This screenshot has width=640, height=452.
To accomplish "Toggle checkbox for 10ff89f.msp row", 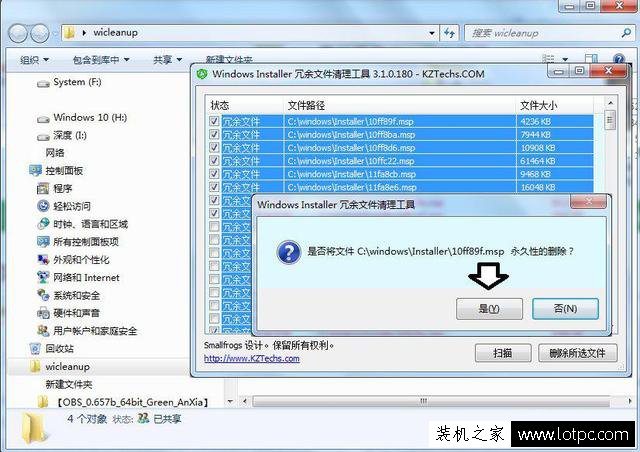I will coord(214,121).
